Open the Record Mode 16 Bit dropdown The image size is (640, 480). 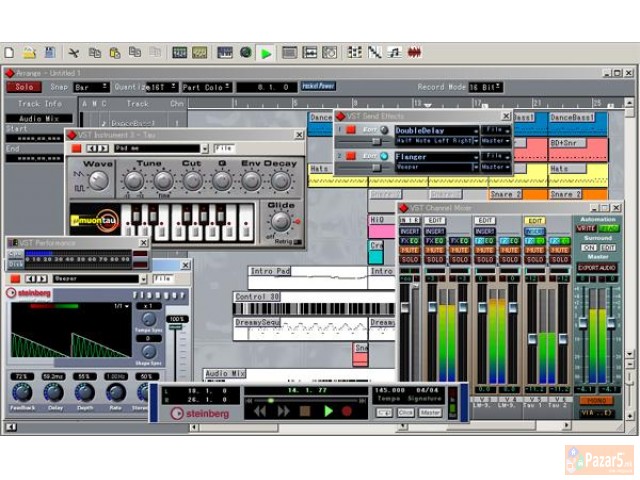coord(488,87)
